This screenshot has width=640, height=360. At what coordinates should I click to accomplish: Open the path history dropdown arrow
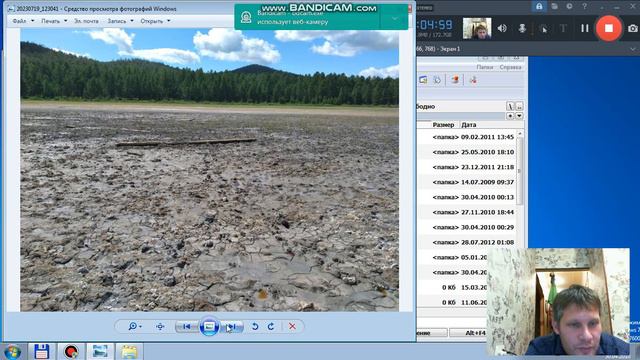(519, 116)
